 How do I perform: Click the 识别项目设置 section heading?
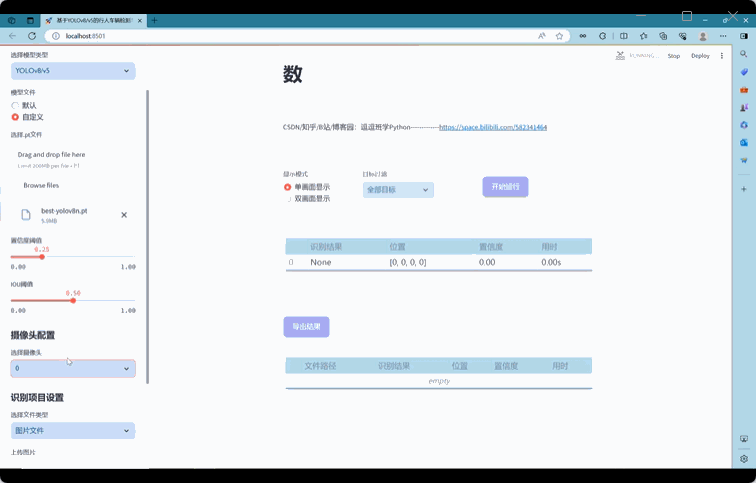pos(37,398)
